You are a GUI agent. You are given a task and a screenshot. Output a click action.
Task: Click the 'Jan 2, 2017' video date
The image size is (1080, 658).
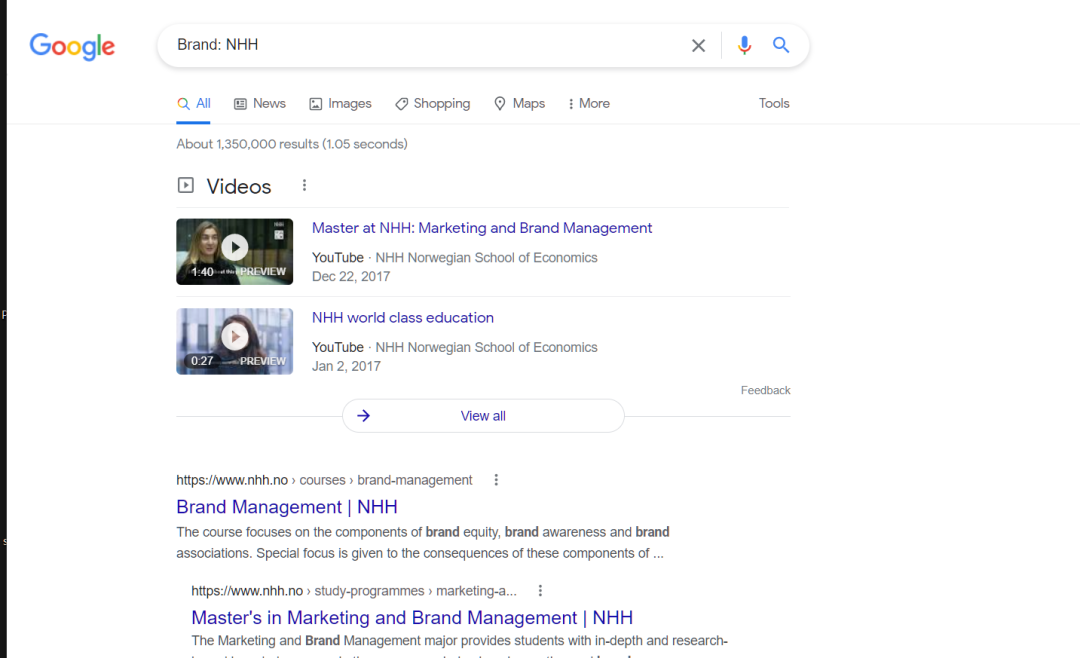(x=346, y=367)
